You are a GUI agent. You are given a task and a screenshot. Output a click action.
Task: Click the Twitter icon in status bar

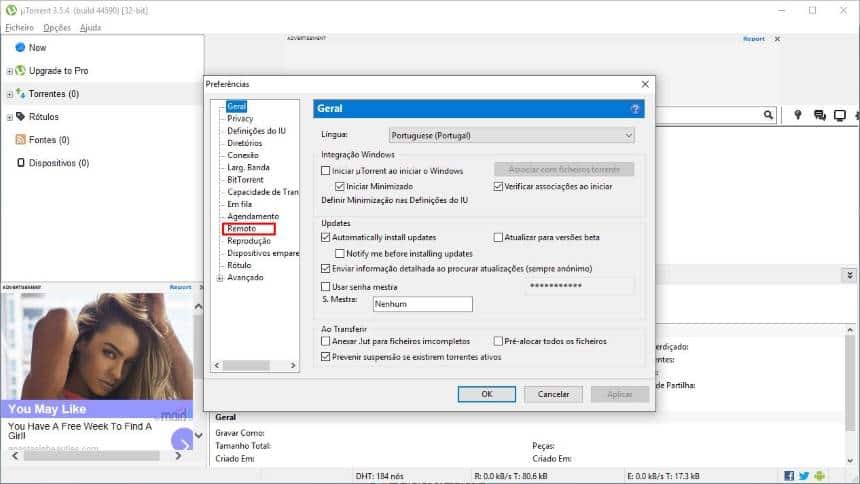[x=804, y=476]
